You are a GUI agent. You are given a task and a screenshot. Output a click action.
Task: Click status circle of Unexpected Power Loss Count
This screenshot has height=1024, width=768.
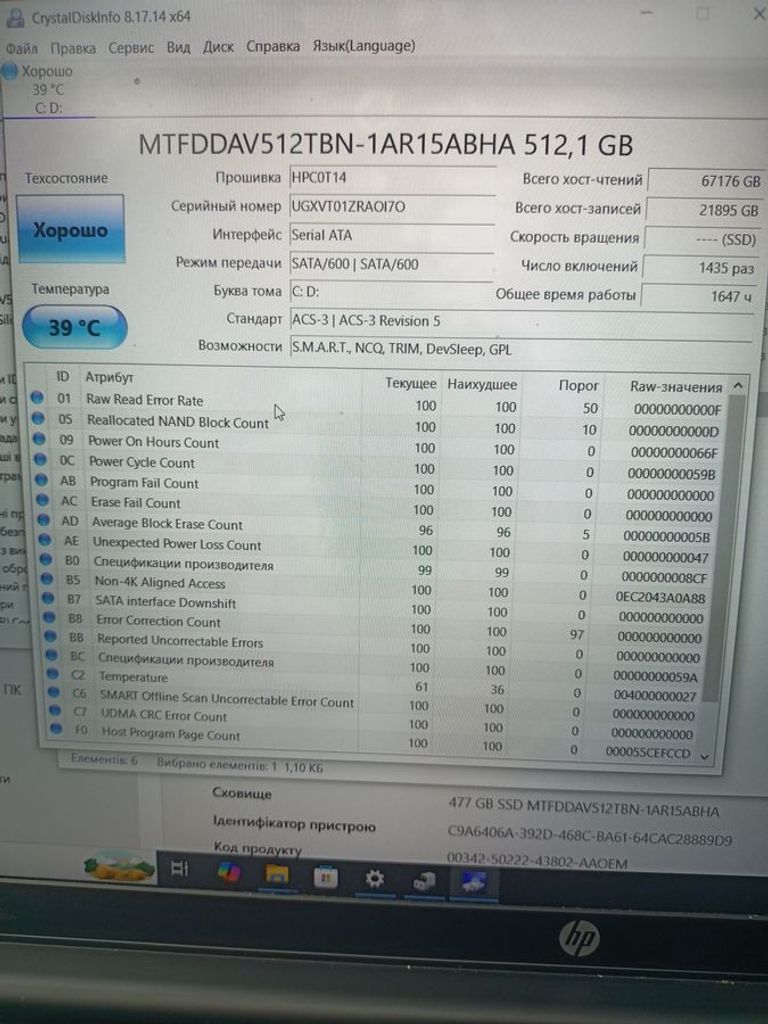45,540
